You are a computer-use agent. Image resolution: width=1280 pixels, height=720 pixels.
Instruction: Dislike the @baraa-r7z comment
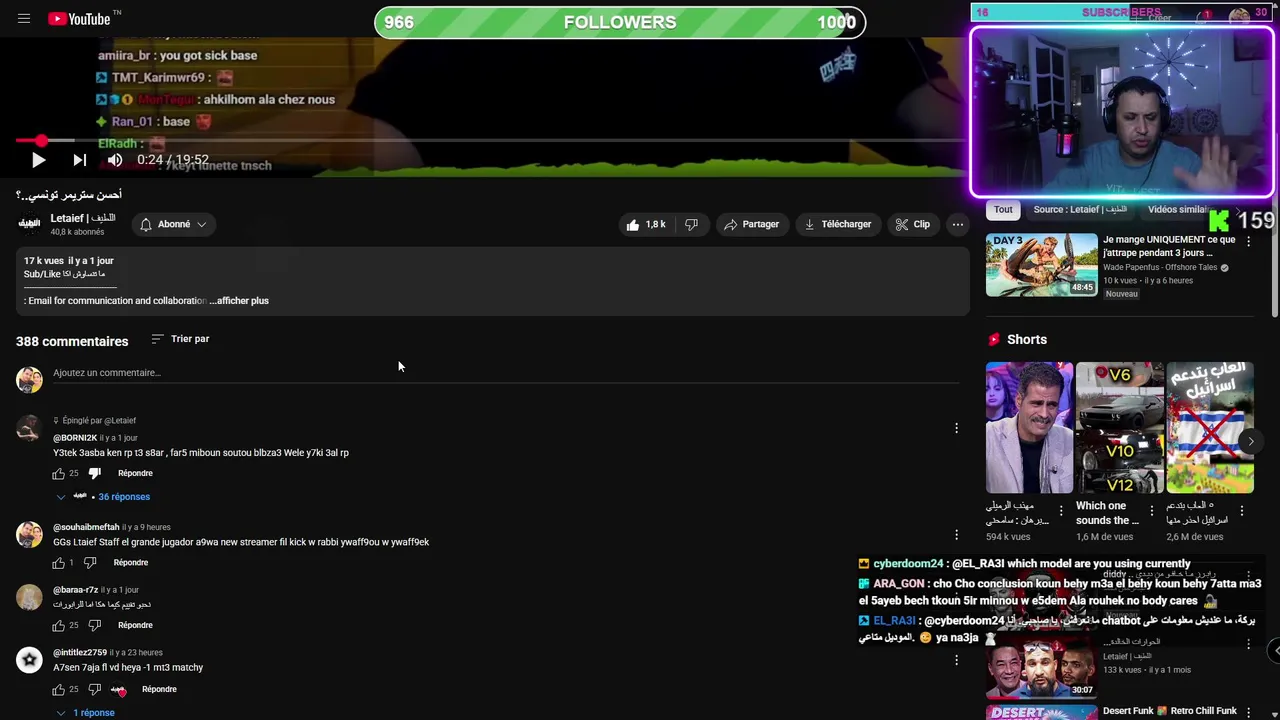pyautogui.click(x=95, y=625)
